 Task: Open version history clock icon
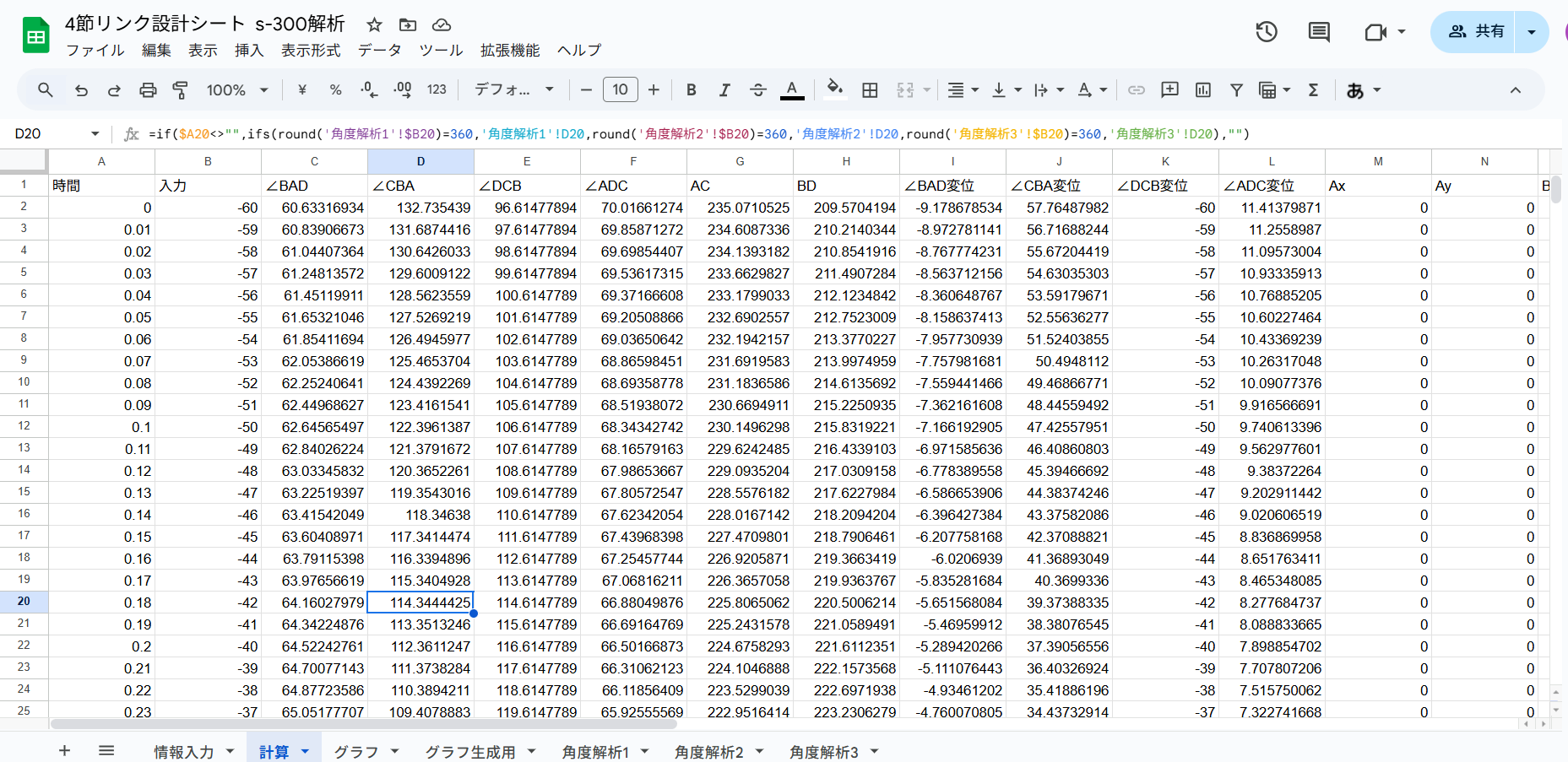point(1267,32)
